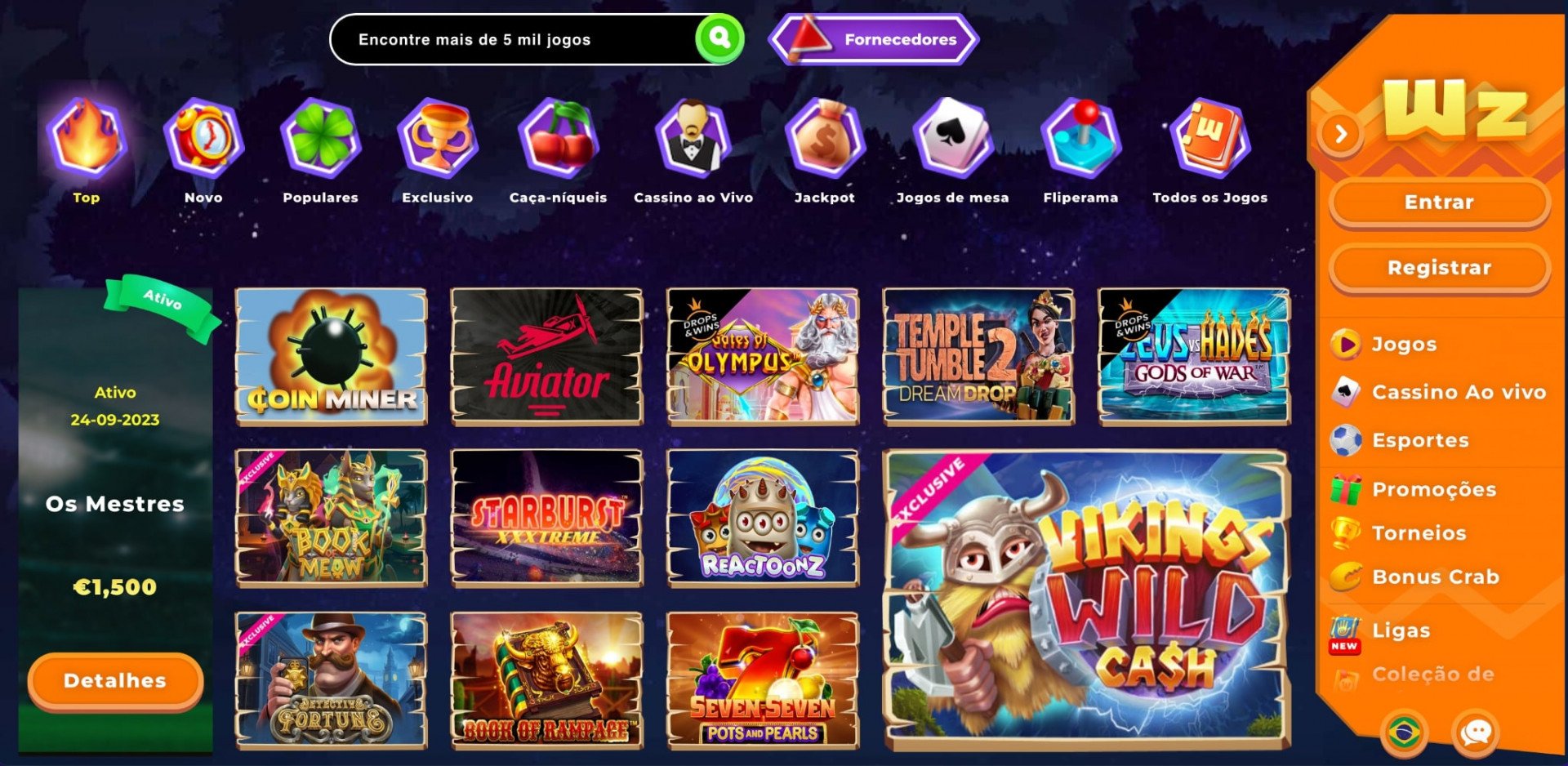This screenshot has width=1568, height=766.
Task: Go to Esportes in the sidebar
Action: (x=1420, y=440)
